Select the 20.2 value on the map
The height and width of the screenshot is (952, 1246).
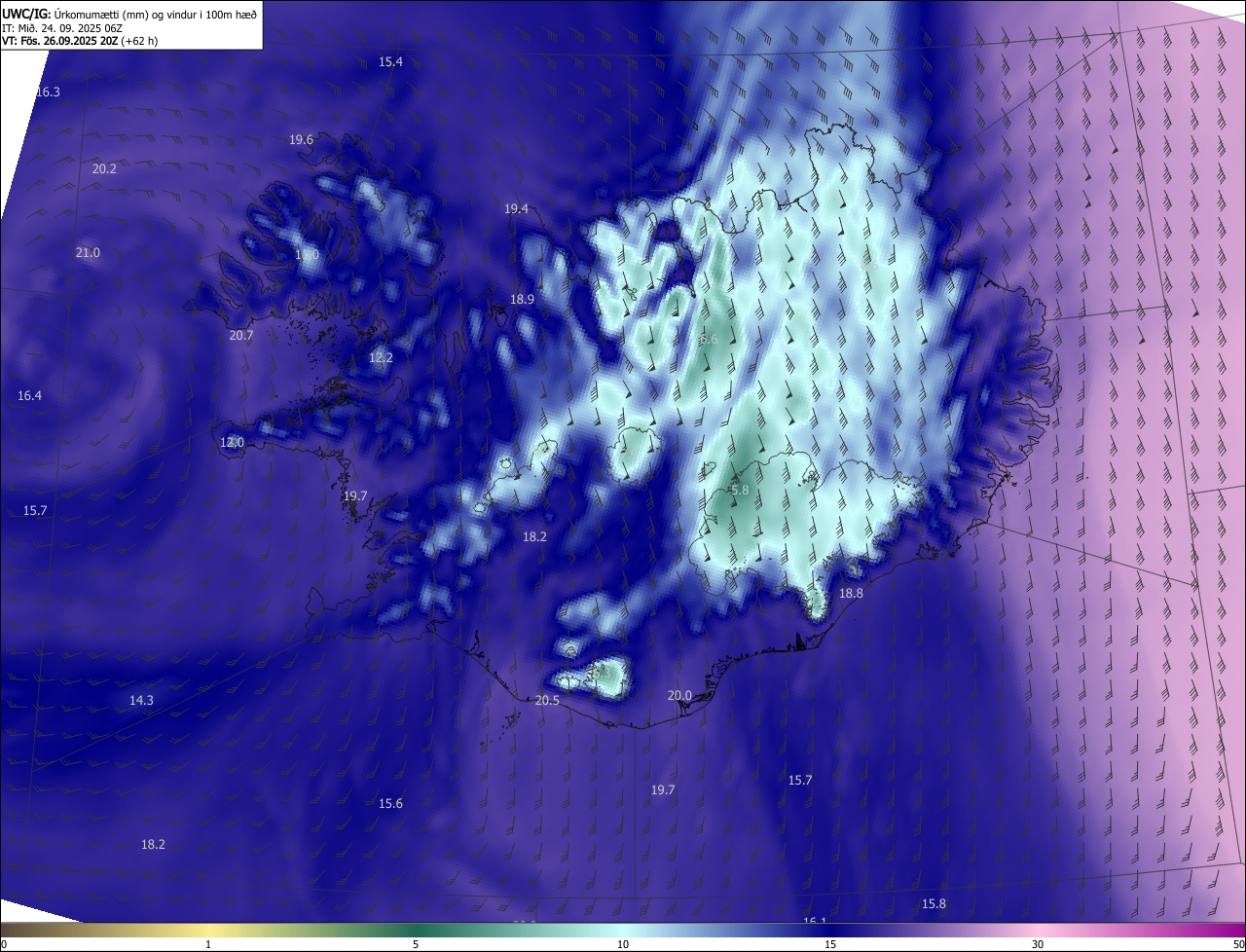104,169
